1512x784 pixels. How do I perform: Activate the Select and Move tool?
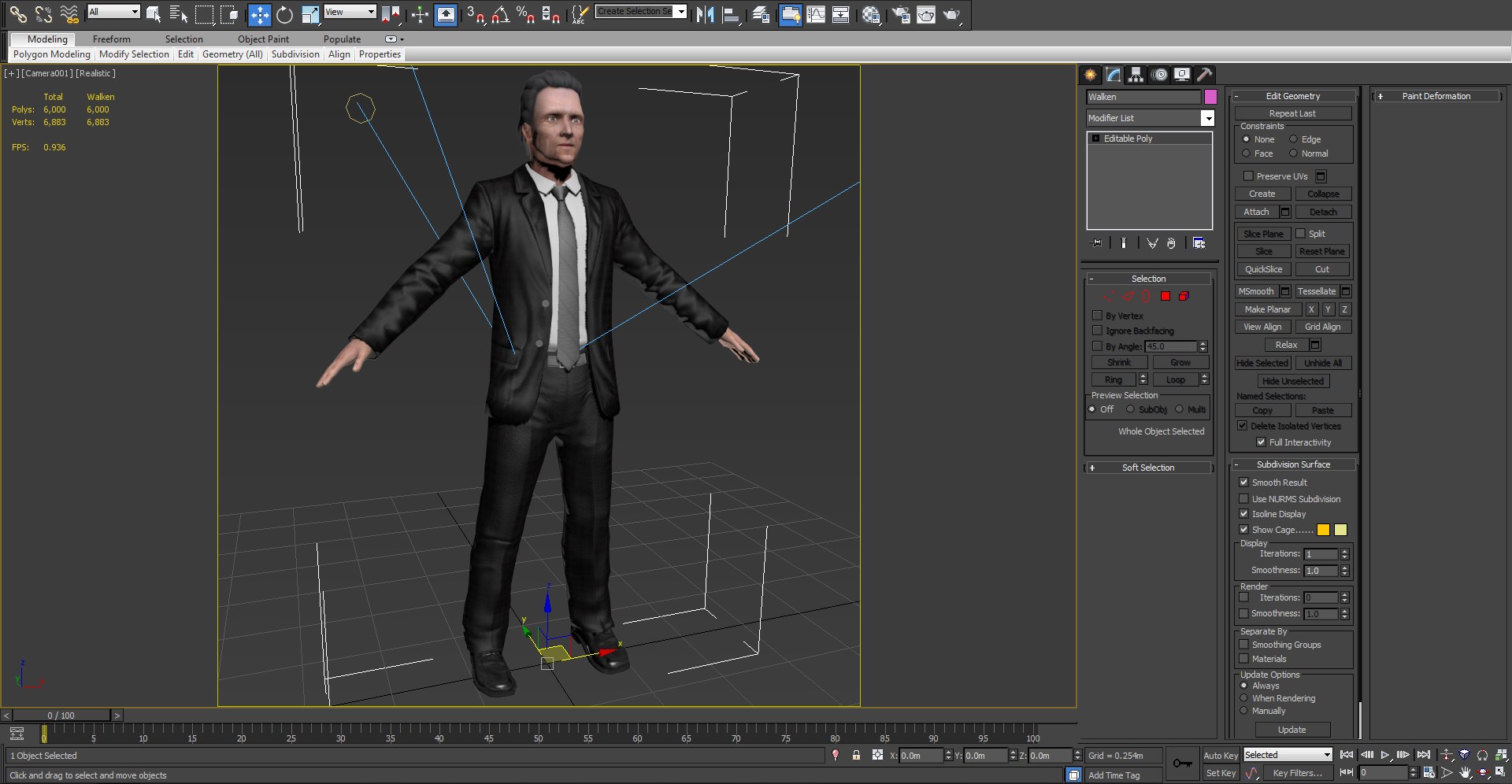(x=259, y=14)
